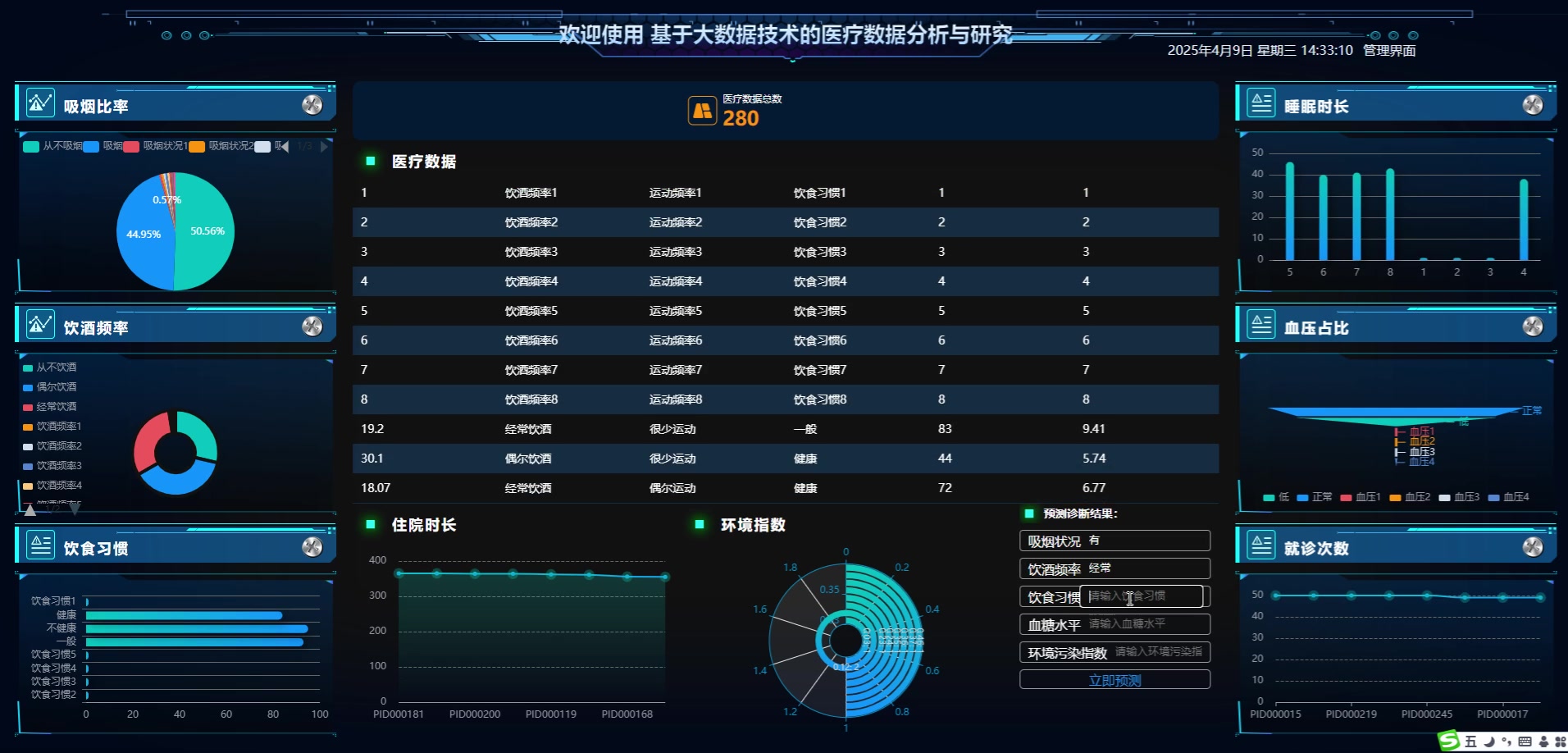1568x753 pixels.
Task: Click 偶尔运动 in row 18.07
Action: click(672, 488)
